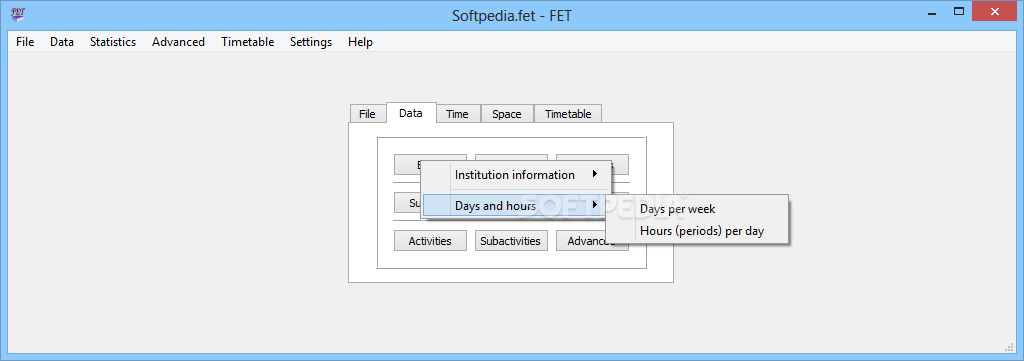Switch to the Space tab
Screen dimensions: 1024x361
[x=507, y=114]
